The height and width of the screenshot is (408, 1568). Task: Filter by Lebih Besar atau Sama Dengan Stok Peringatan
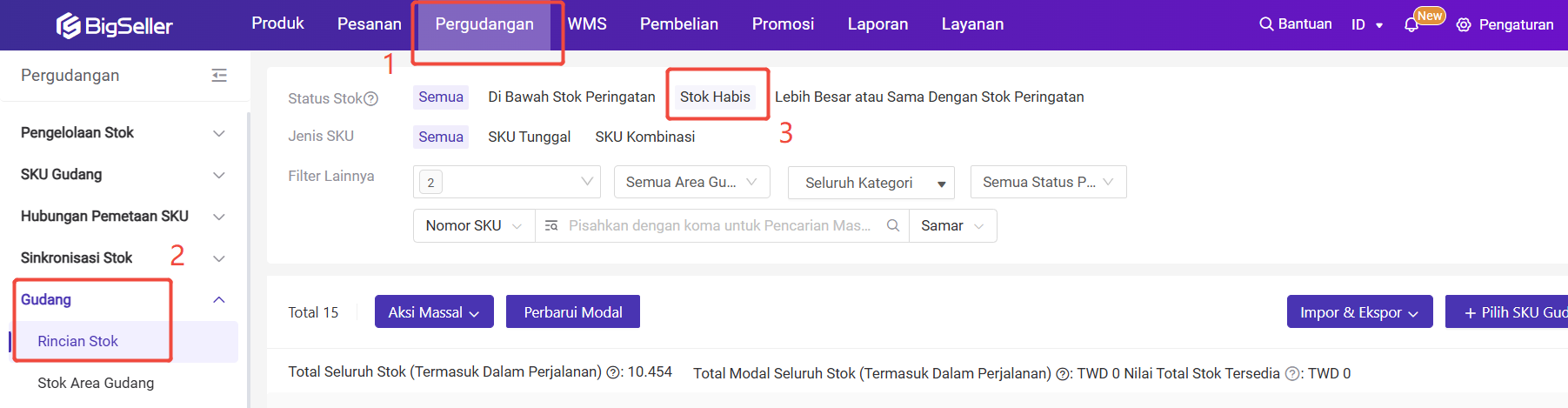point(929,97)
